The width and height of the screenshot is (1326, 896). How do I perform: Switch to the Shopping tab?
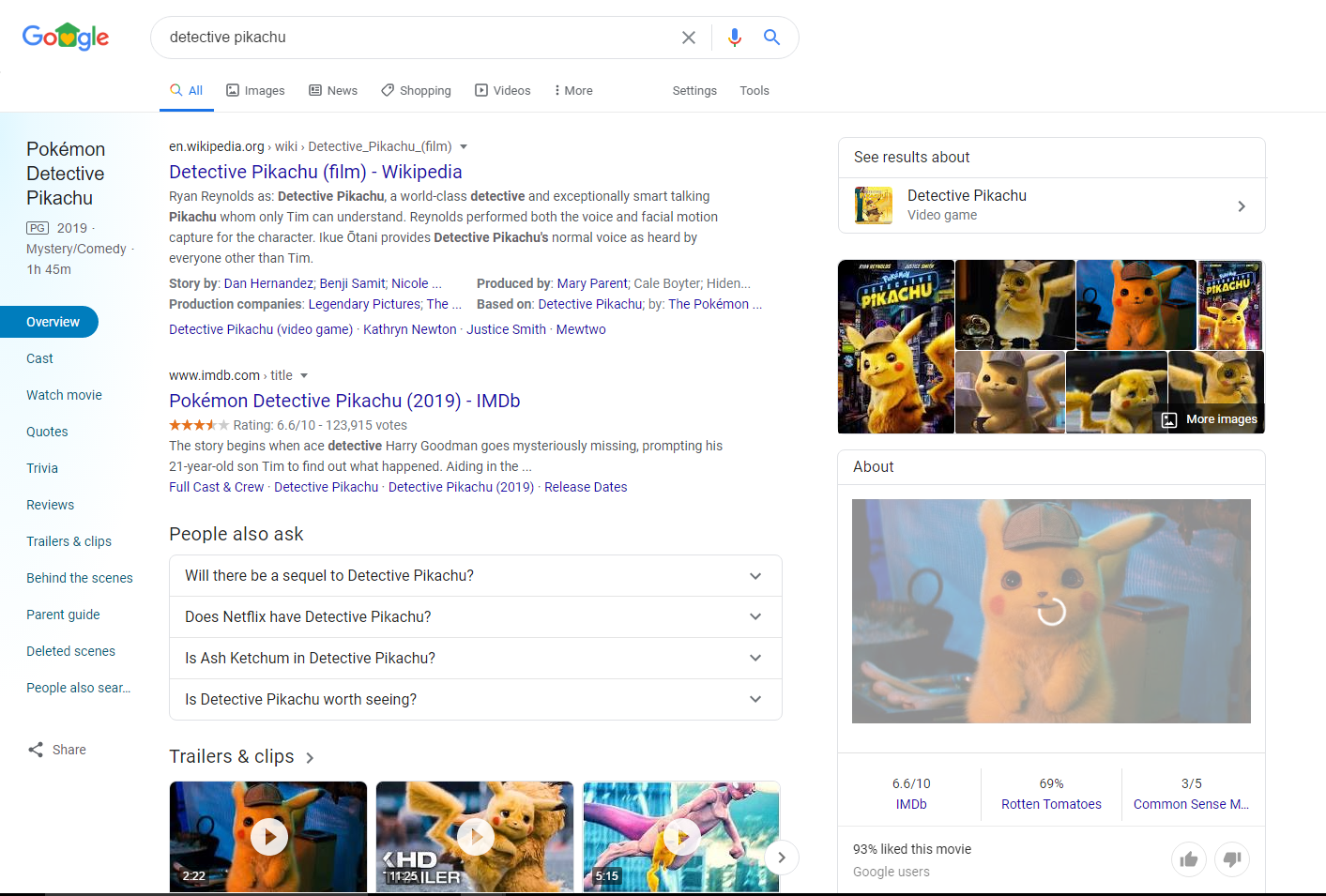416,91
